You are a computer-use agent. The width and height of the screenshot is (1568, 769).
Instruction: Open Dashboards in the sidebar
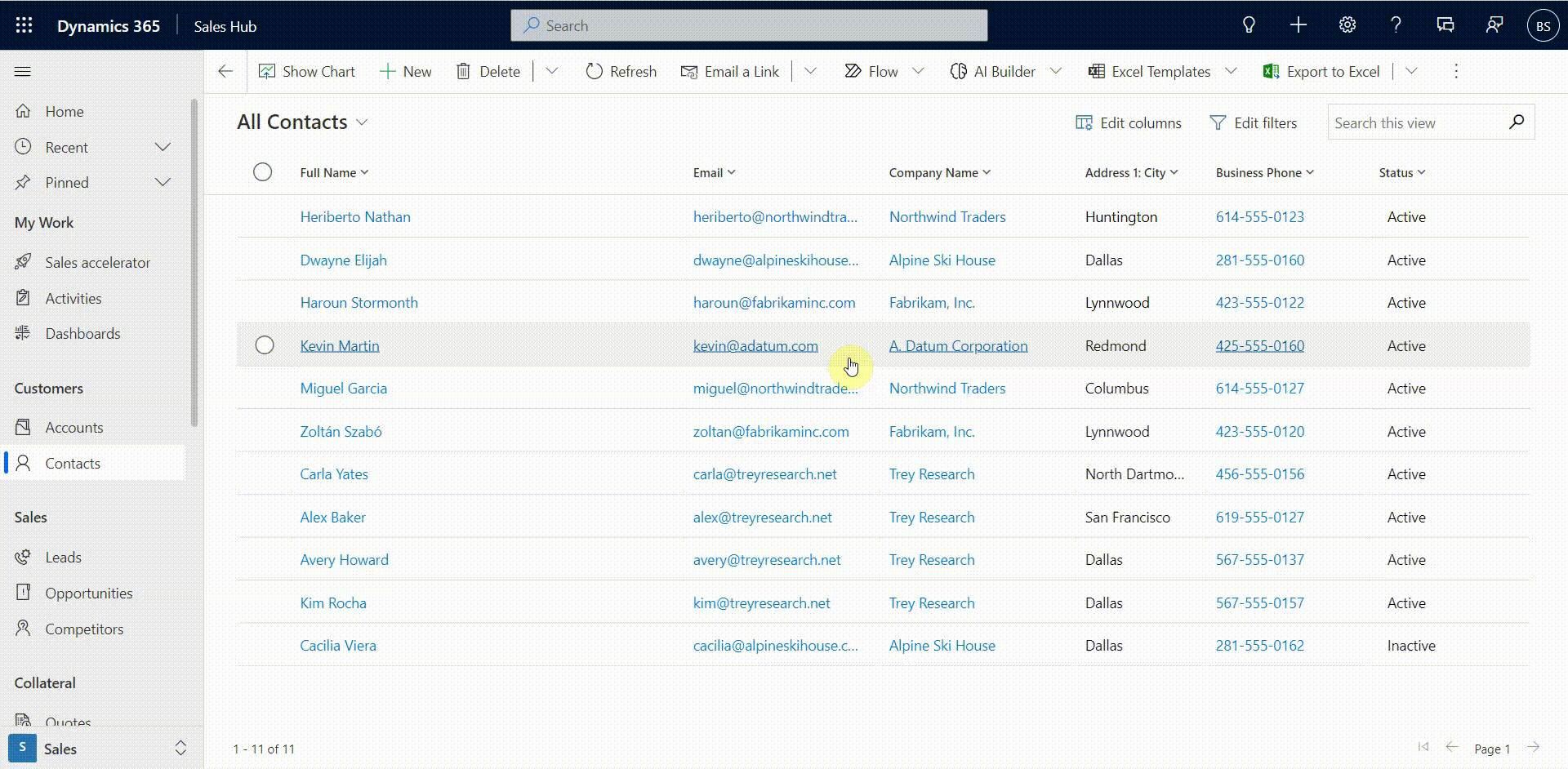point(82,334)
